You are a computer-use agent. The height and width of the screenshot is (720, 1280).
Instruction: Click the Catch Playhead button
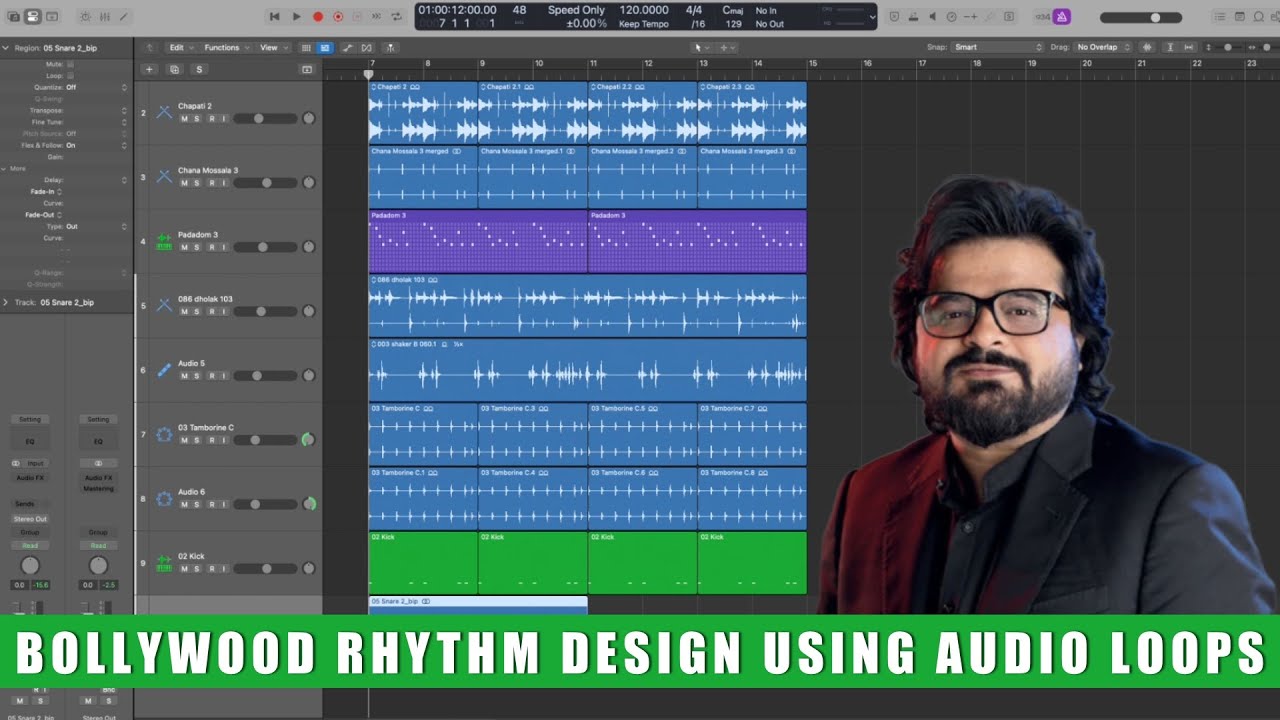click(389, 47)
